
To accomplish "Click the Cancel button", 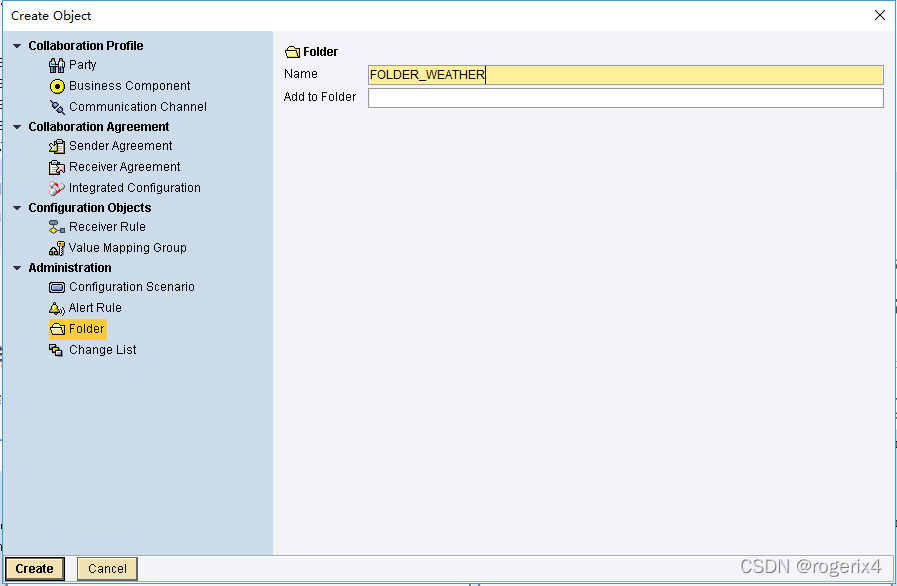I will (107, 569).
